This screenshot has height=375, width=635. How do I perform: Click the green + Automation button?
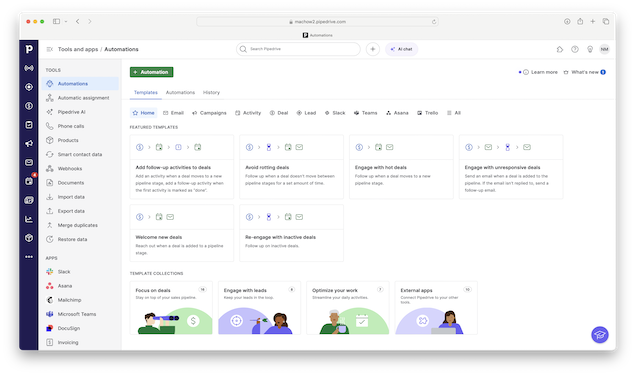coord(151,72)
